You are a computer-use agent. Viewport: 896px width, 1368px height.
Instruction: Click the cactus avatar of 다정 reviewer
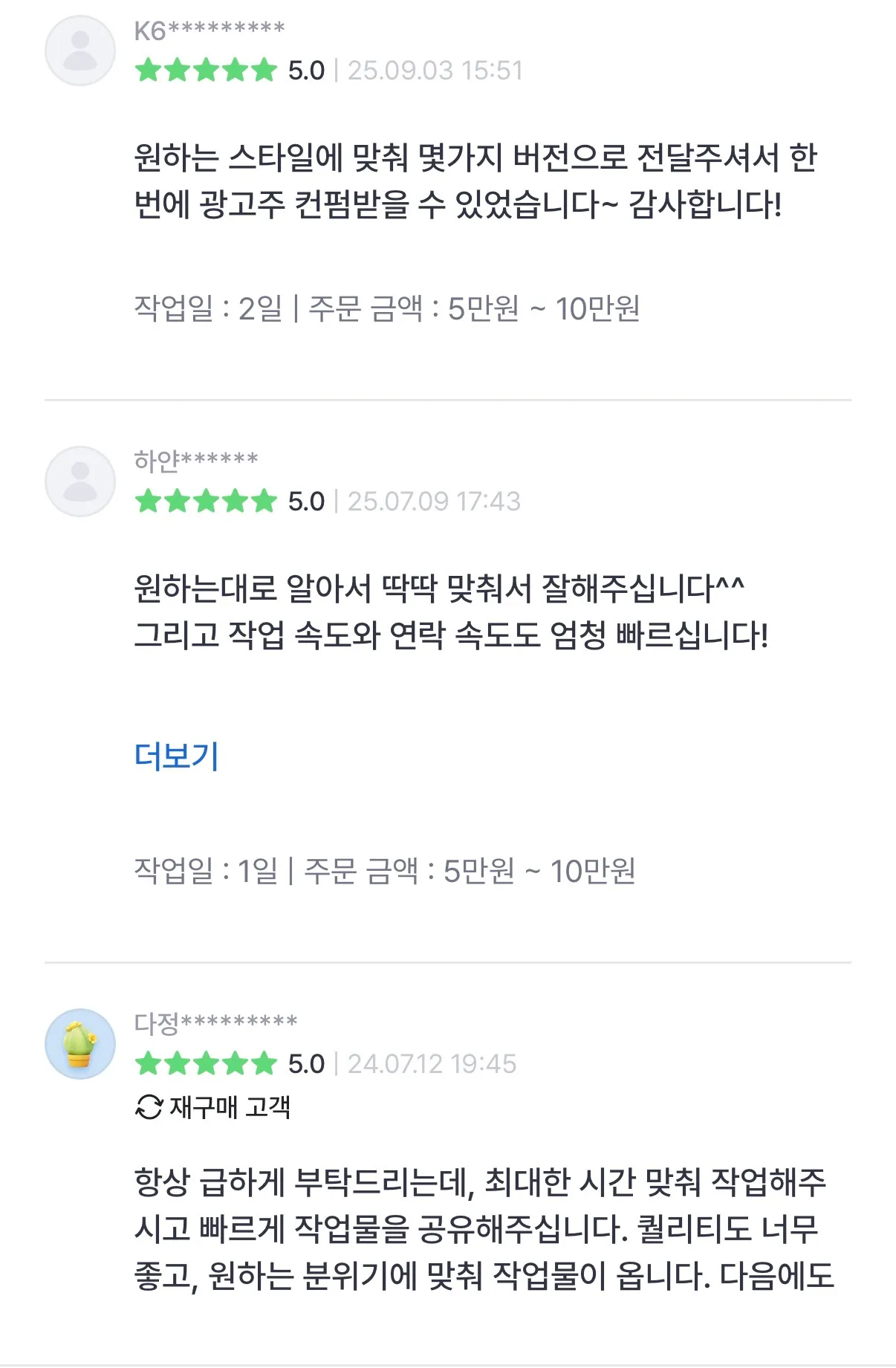coord(79,1045)
